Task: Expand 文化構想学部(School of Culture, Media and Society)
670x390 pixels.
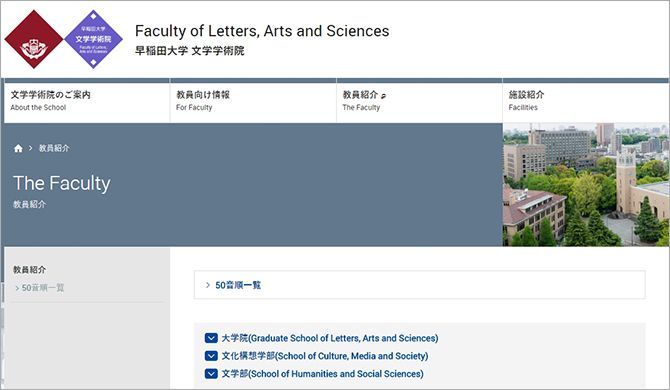Action: point(324,356)
